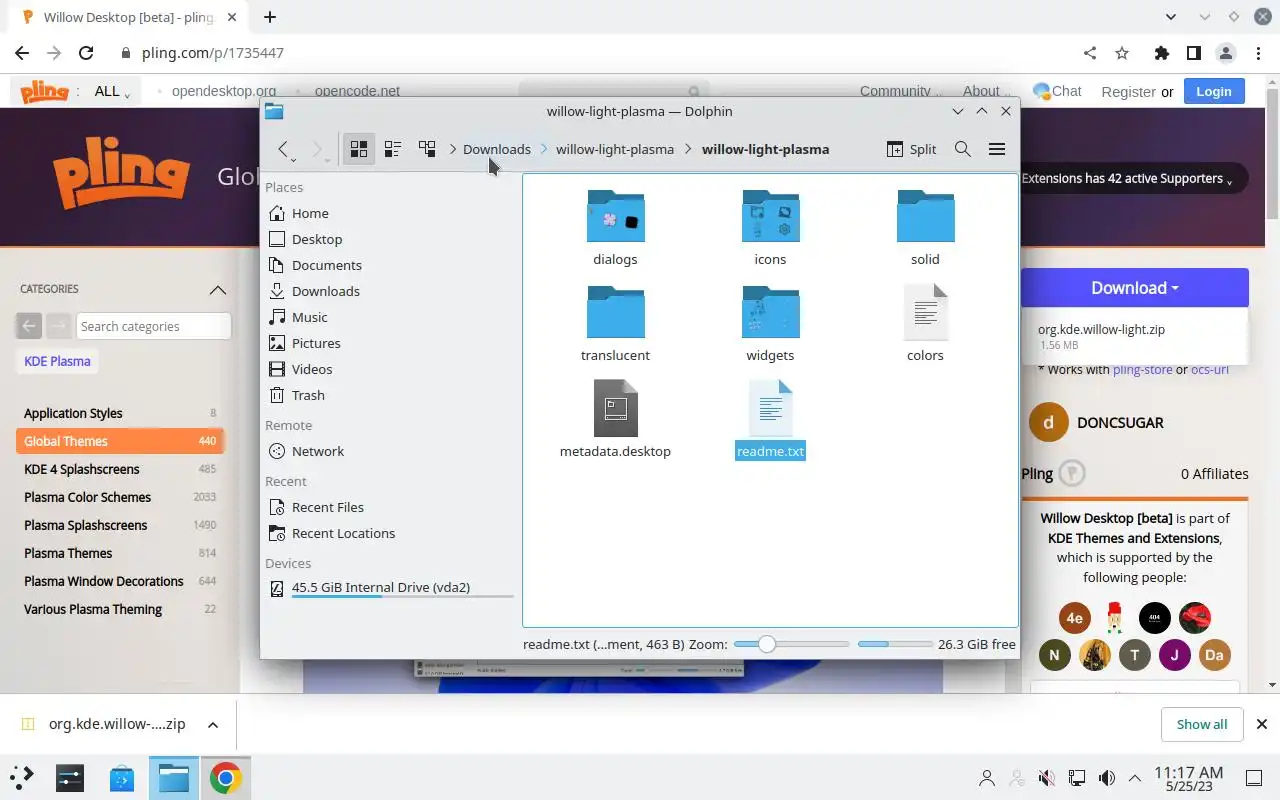
Task: Click the blue Download dropdown button
Action: pyautogui.click(x=1134, y=288)
